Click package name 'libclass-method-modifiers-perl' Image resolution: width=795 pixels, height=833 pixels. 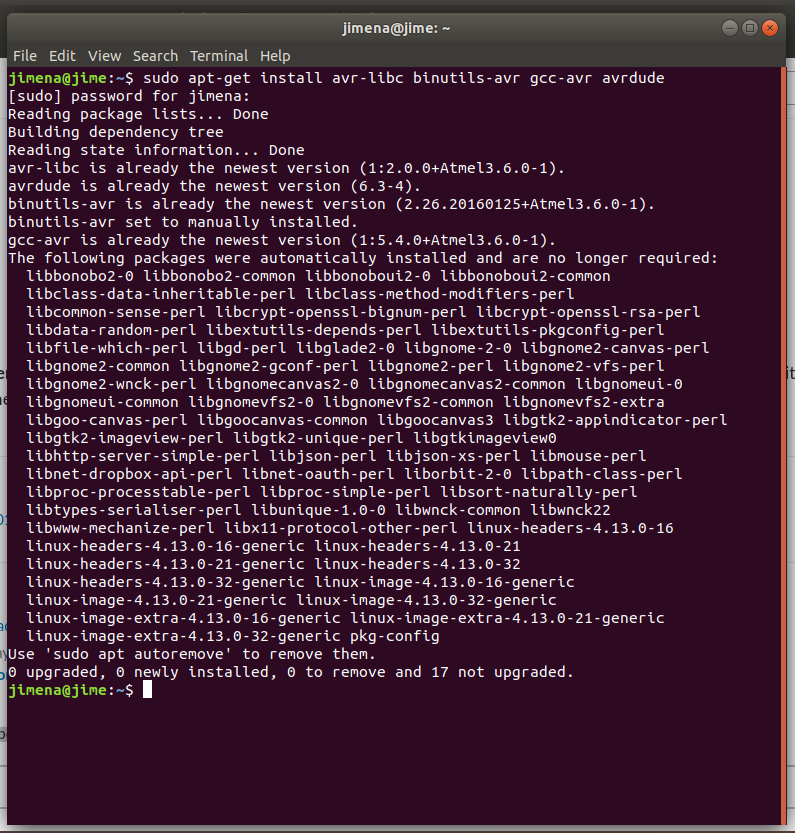tap(440, 294)
